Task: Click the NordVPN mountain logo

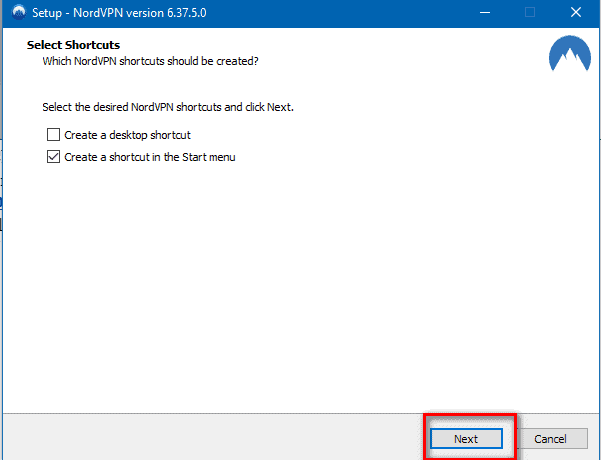Action: (570, 54)
